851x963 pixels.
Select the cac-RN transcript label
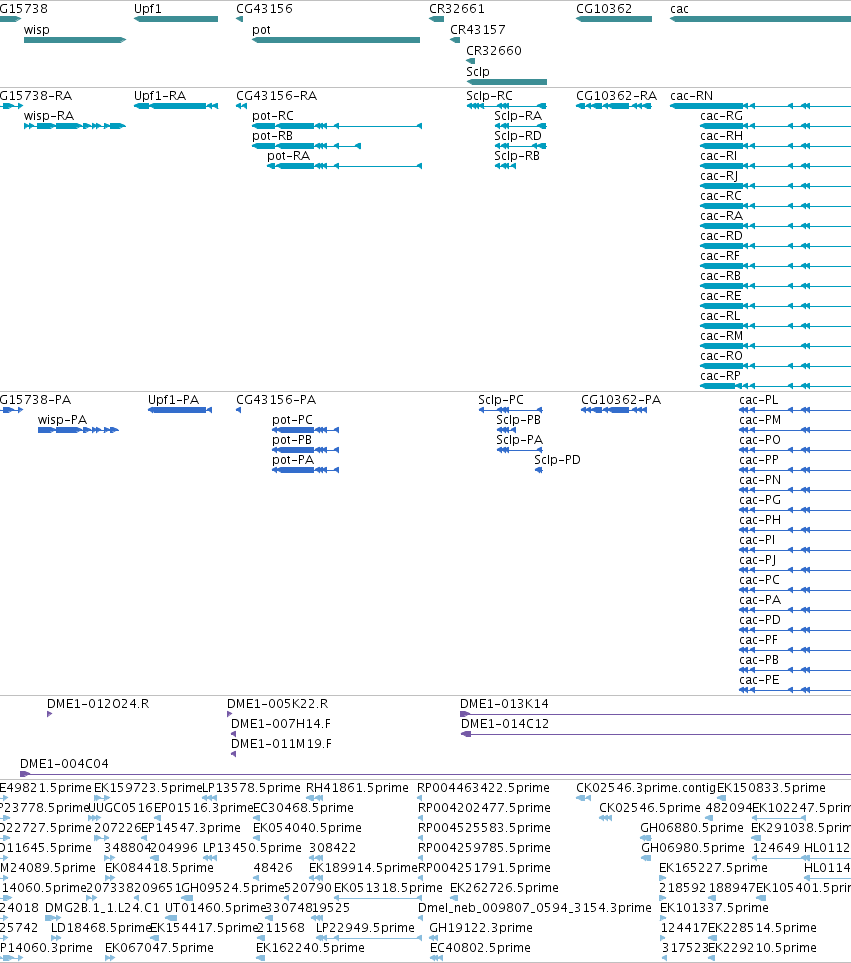[x=691, y=95]
